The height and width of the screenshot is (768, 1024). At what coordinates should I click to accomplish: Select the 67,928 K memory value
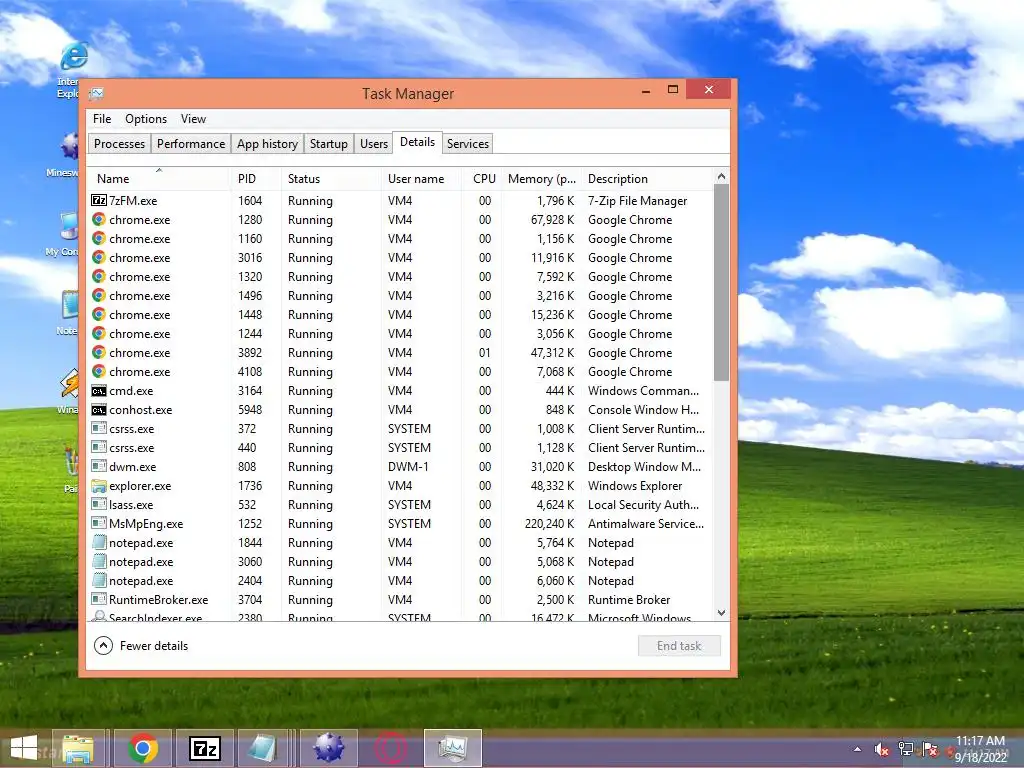(552, 219)
